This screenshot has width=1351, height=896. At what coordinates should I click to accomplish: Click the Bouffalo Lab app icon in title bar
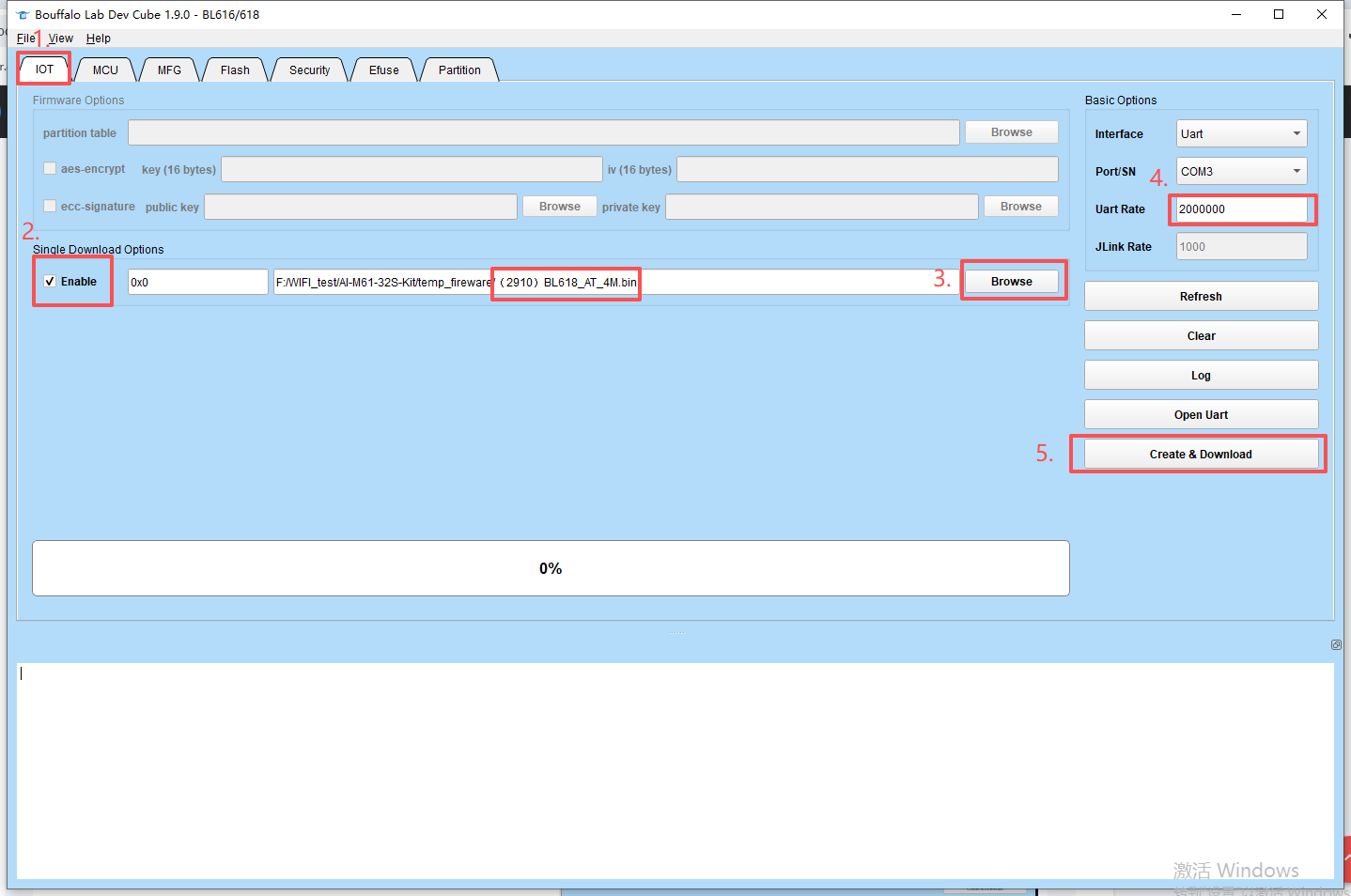pyautogui.click(x=23, y=15)
